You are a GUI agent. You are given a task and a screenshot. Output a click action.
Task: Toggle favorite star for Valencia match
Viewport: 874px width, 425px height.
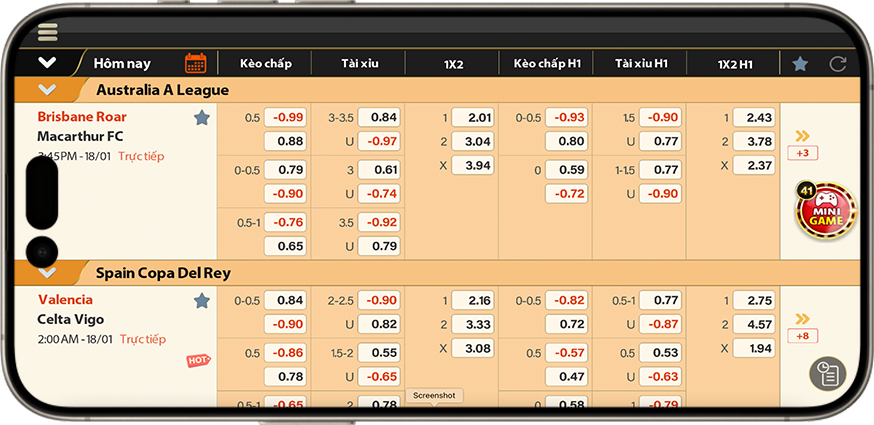[201, 300]
